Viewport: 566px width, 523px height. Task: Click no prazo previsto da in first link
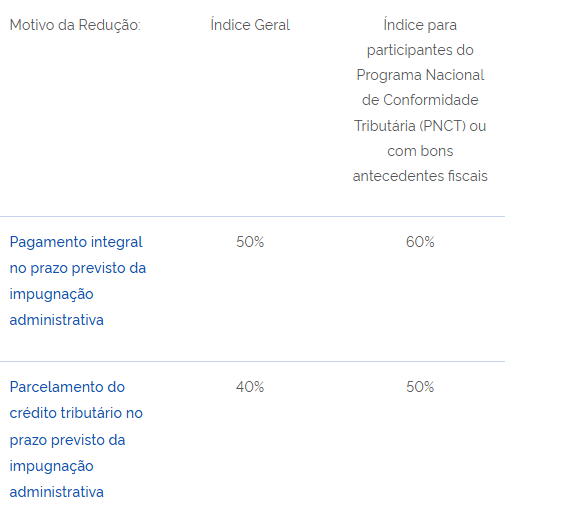(78, 268)
